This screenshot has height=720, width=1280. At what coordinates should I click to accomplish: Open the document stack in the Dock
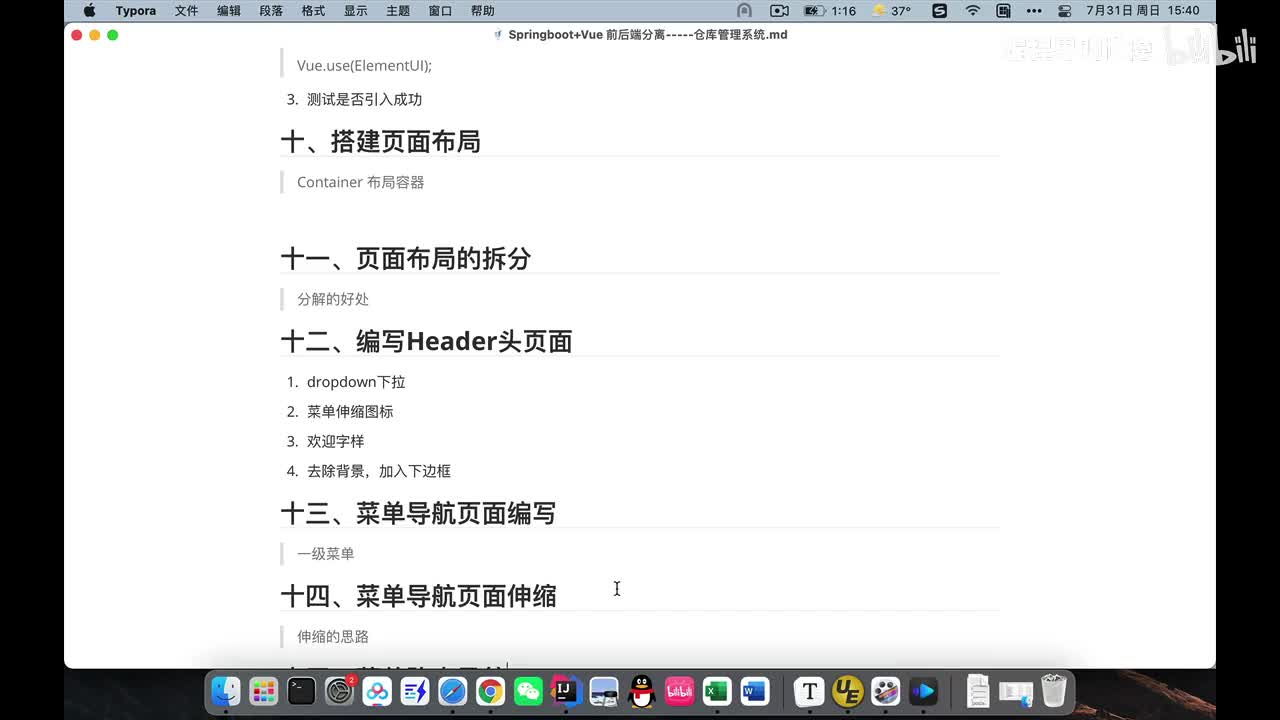tap(979, 691)
